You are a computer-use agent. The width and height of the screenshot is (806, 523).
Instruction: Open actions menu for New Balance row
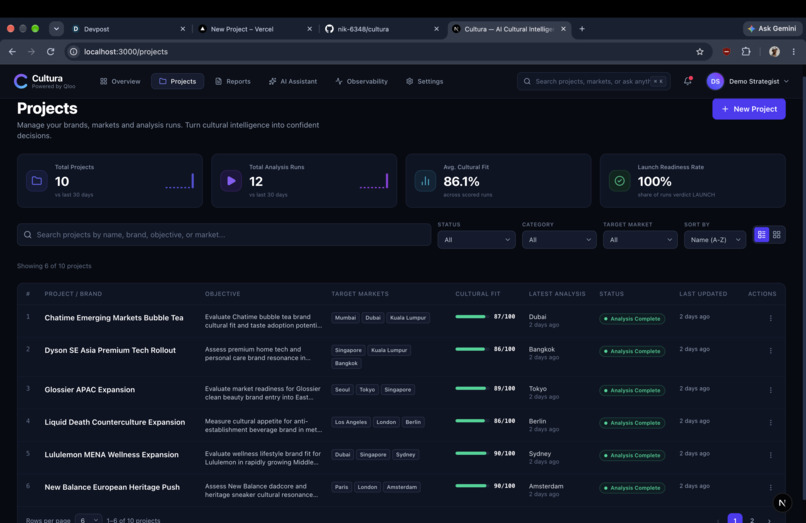click(x=771, y=488)
